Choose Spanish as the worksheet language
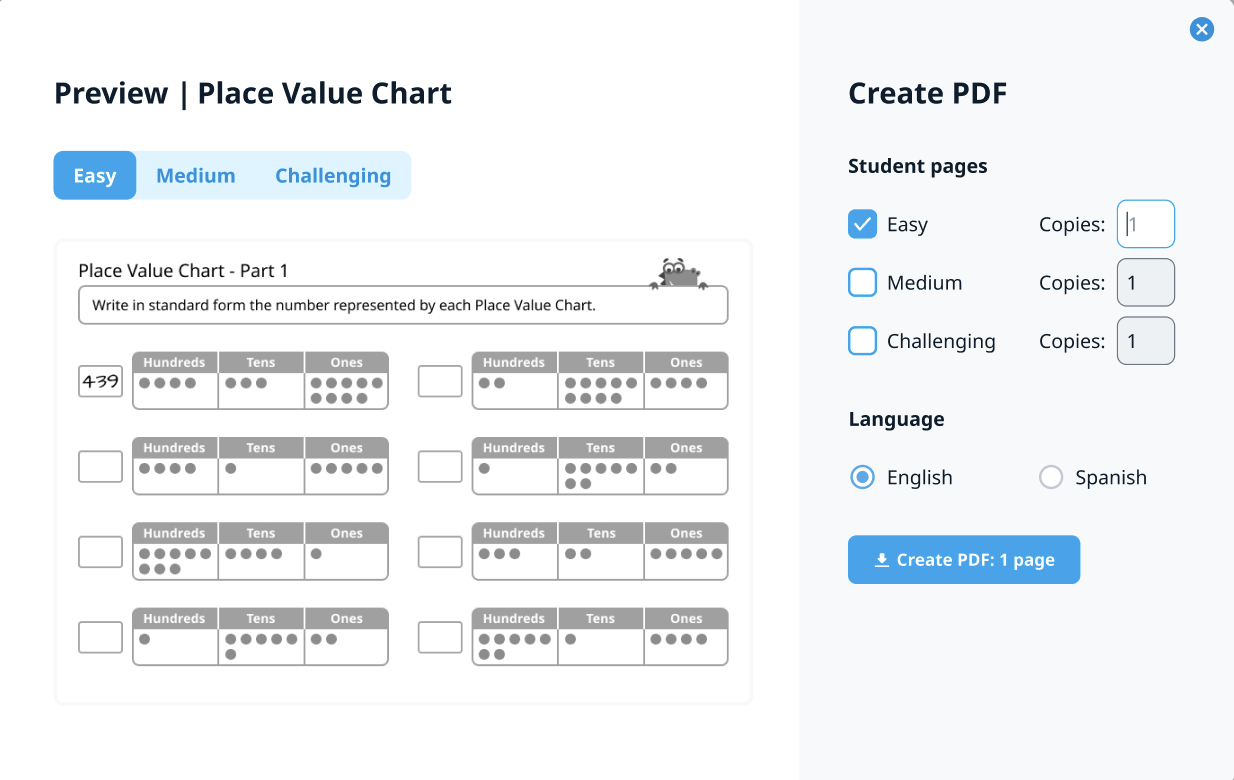Screen dimensions: 1234x780 (x=1051, y=478)
